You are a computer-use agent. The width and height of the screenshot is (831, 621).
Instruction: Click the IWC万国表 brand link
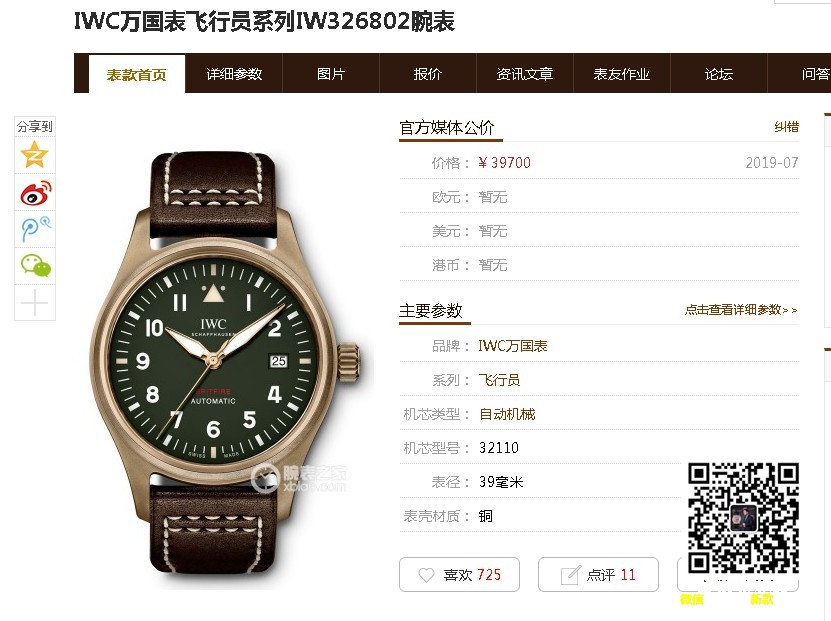(512, 346)
